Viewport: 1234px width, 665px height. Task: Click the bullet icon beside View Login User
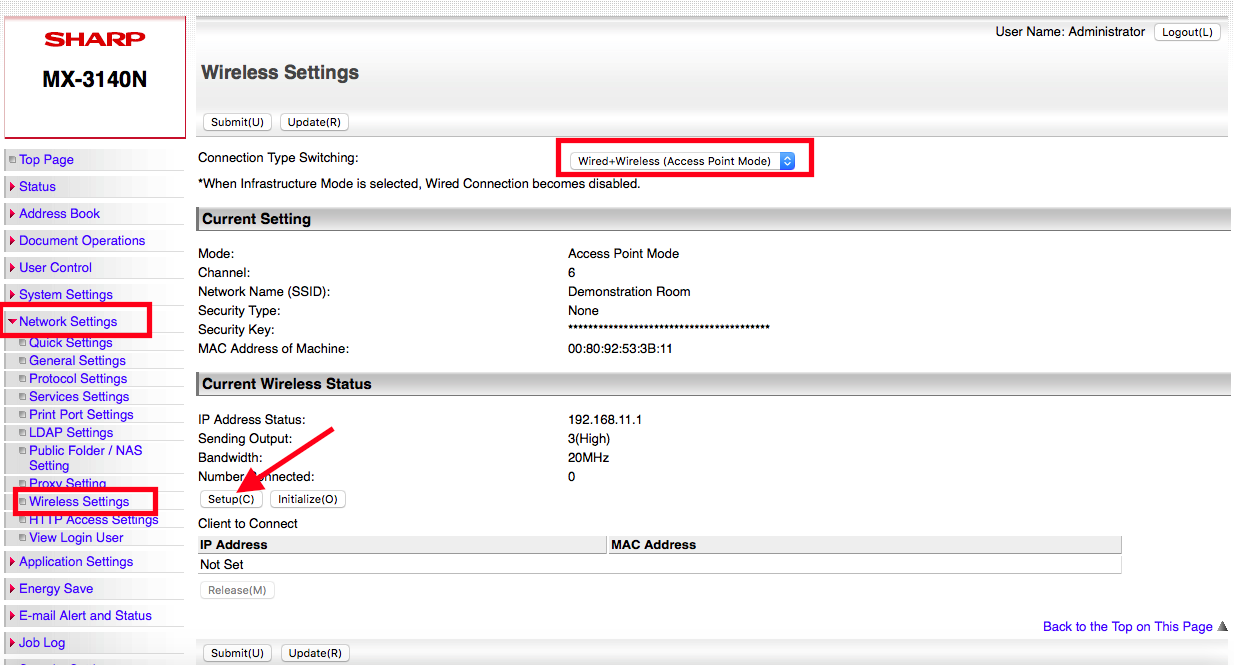(x=23, y=538)
